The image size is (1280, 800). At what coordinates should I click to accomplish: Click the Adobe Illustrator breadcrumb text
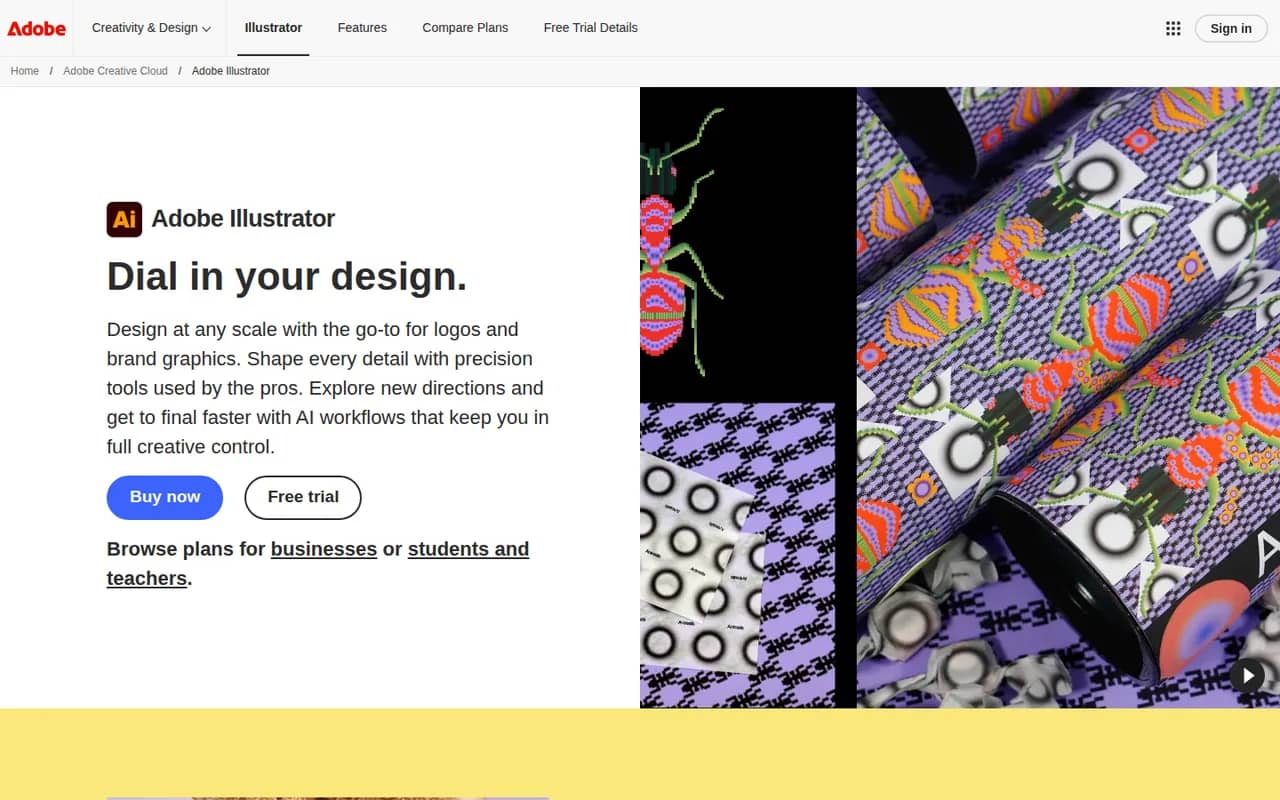click(231, 71)
